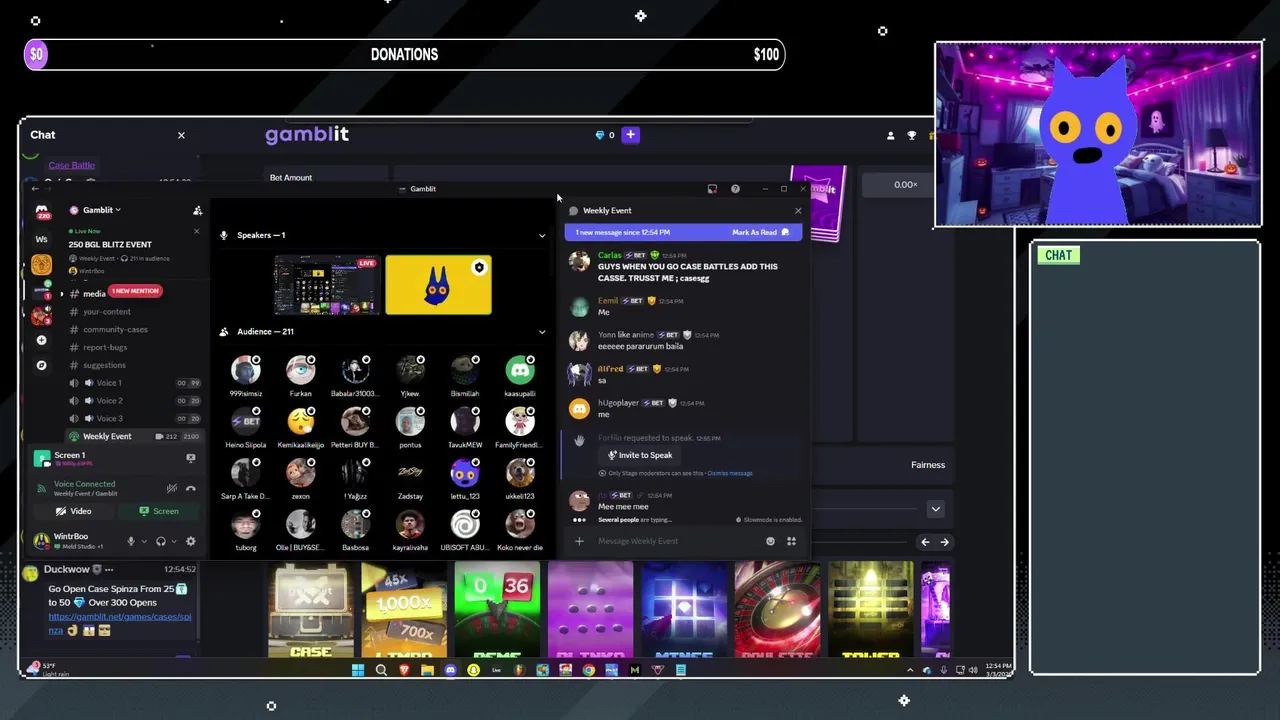Click the Dismiss message link
1280x720 pixels.
[x=729, y=473]
